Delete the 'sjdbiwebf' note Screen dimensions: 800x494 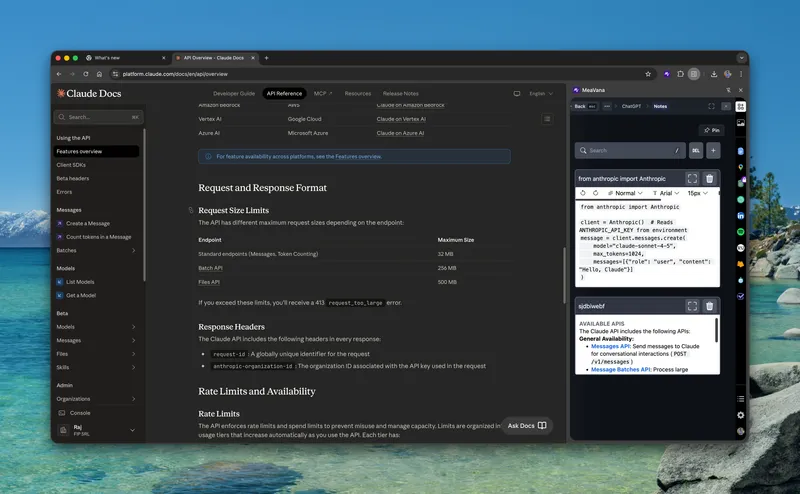coord(710,306)
